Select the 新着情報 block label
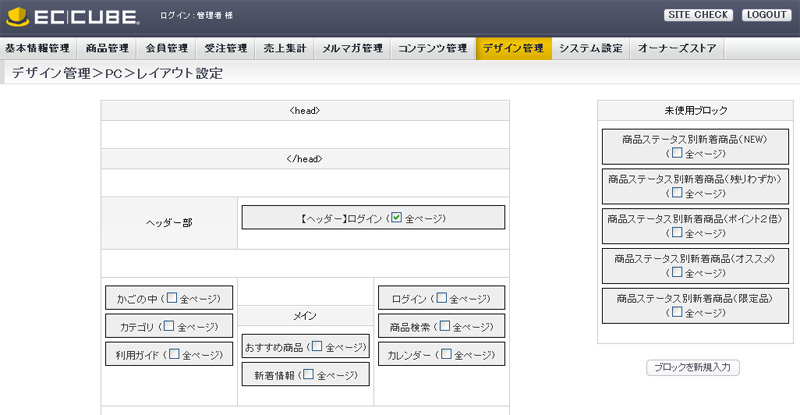Viewport: 800px width, 415px height. tap(274, 376)
